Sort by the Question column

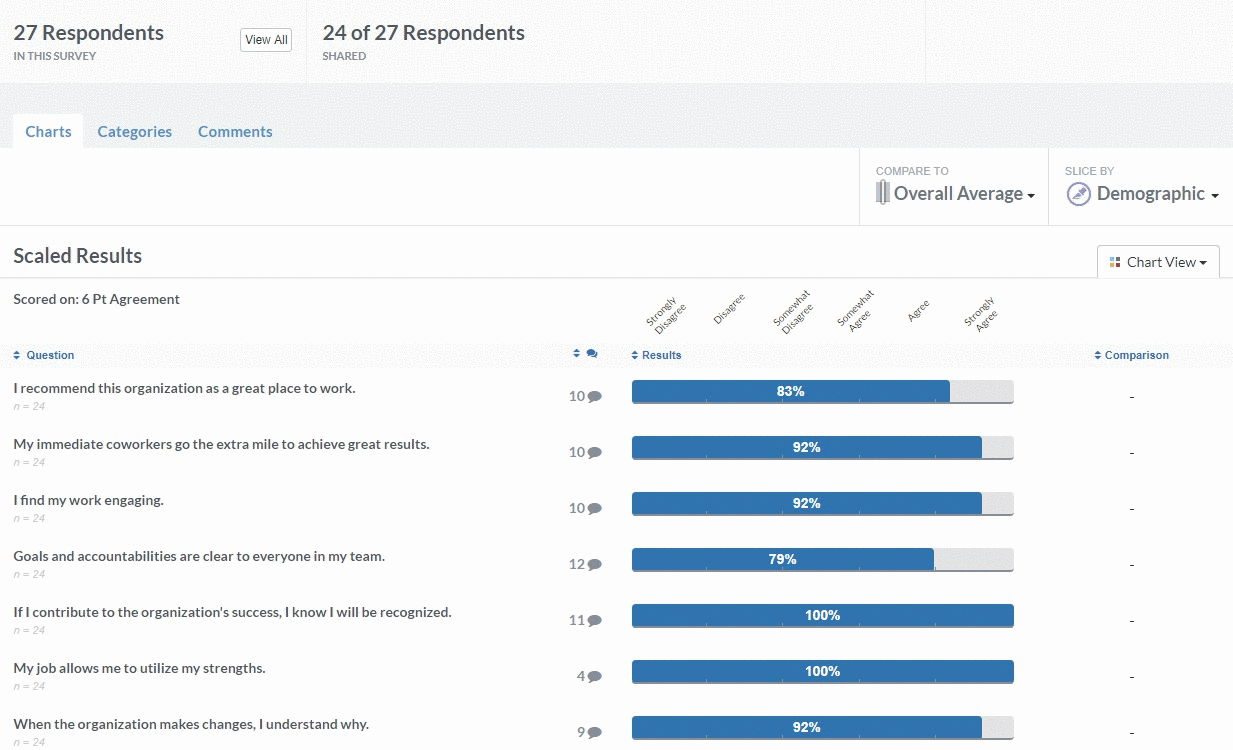click(44, 355)
